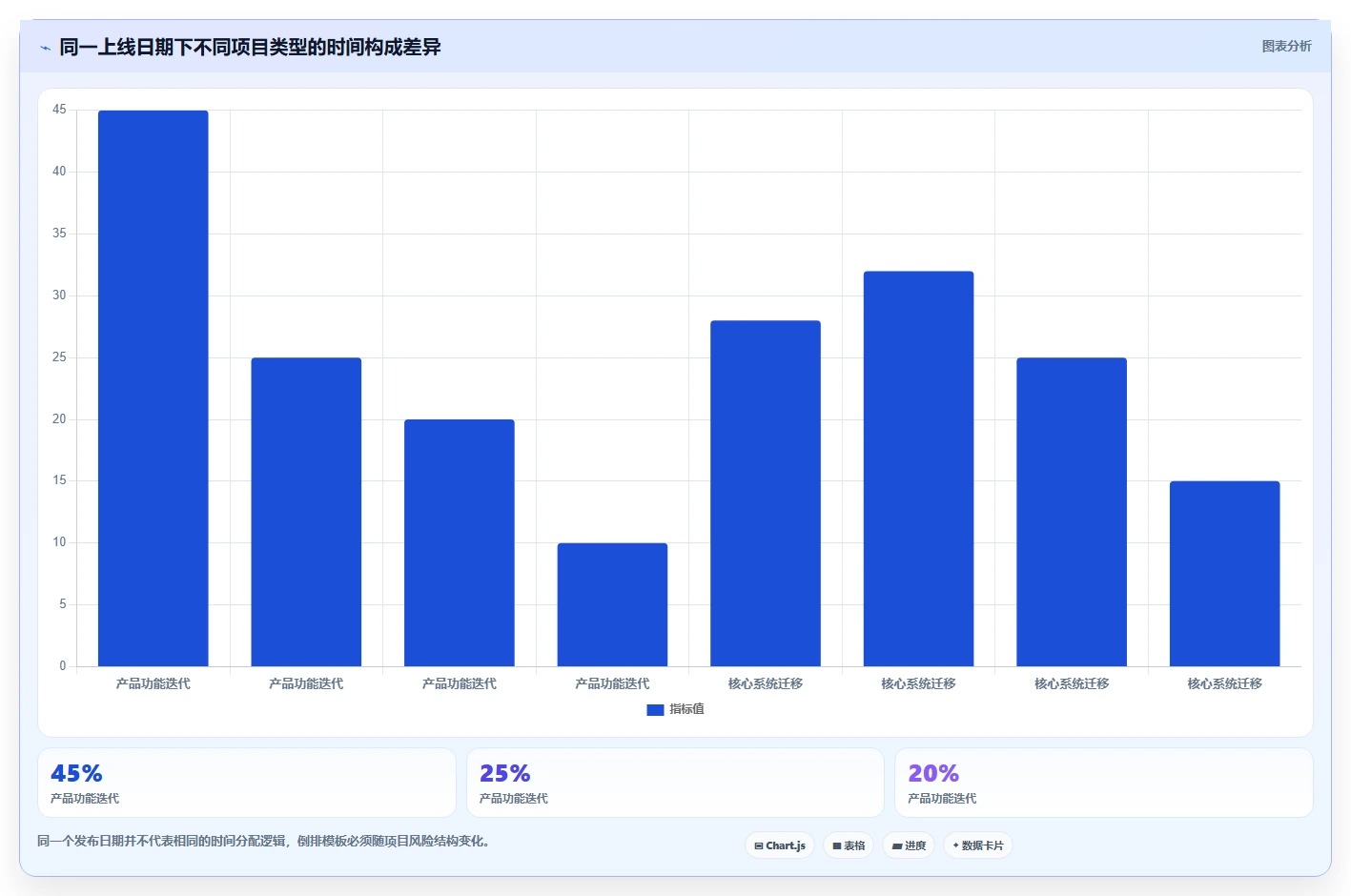Click the 核心系统迁移 bar at value 32
1351x896 pixels.
pos(918,469)
